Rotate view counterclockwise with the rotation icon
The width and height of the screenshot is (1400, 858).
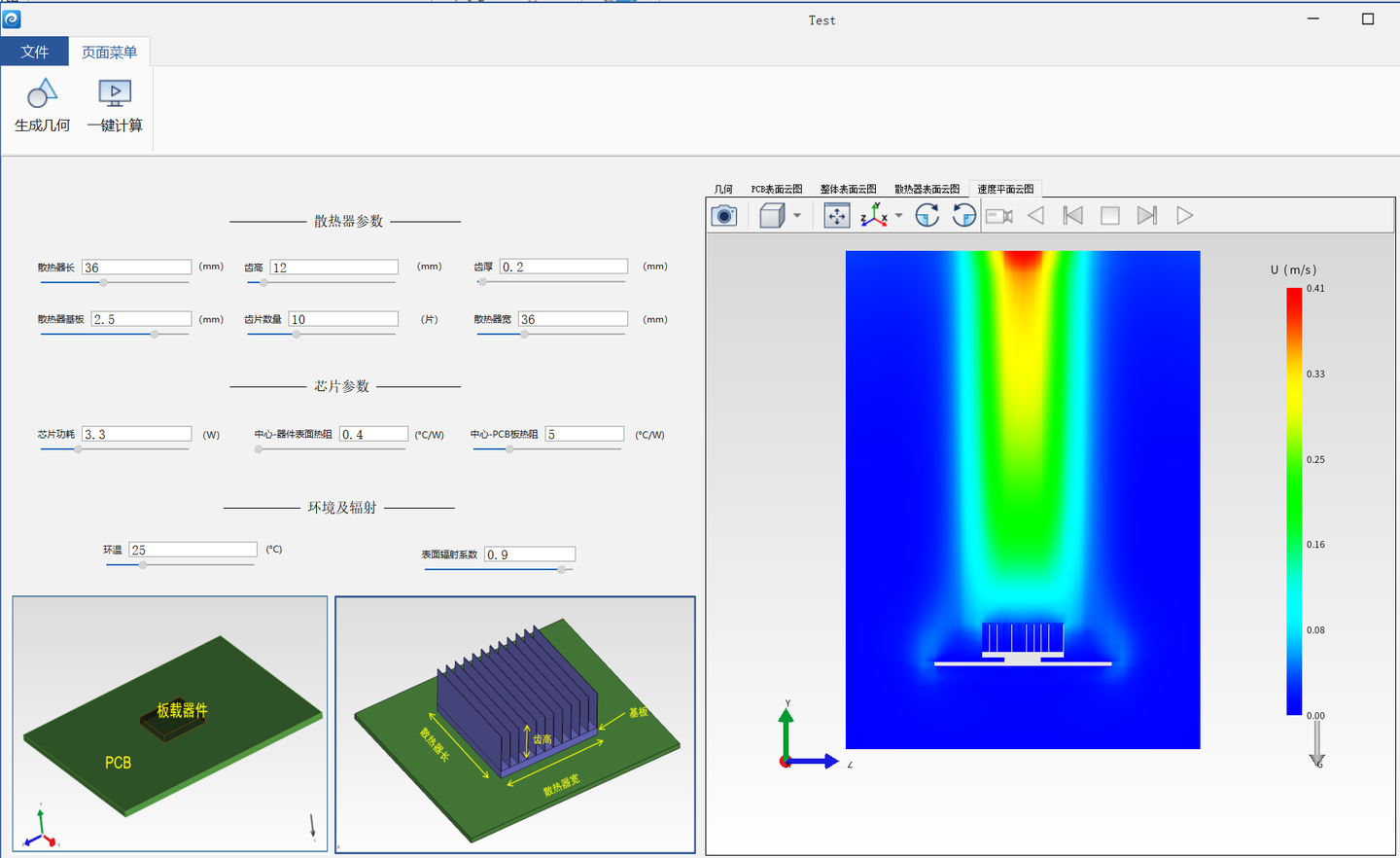click(963, 216)
